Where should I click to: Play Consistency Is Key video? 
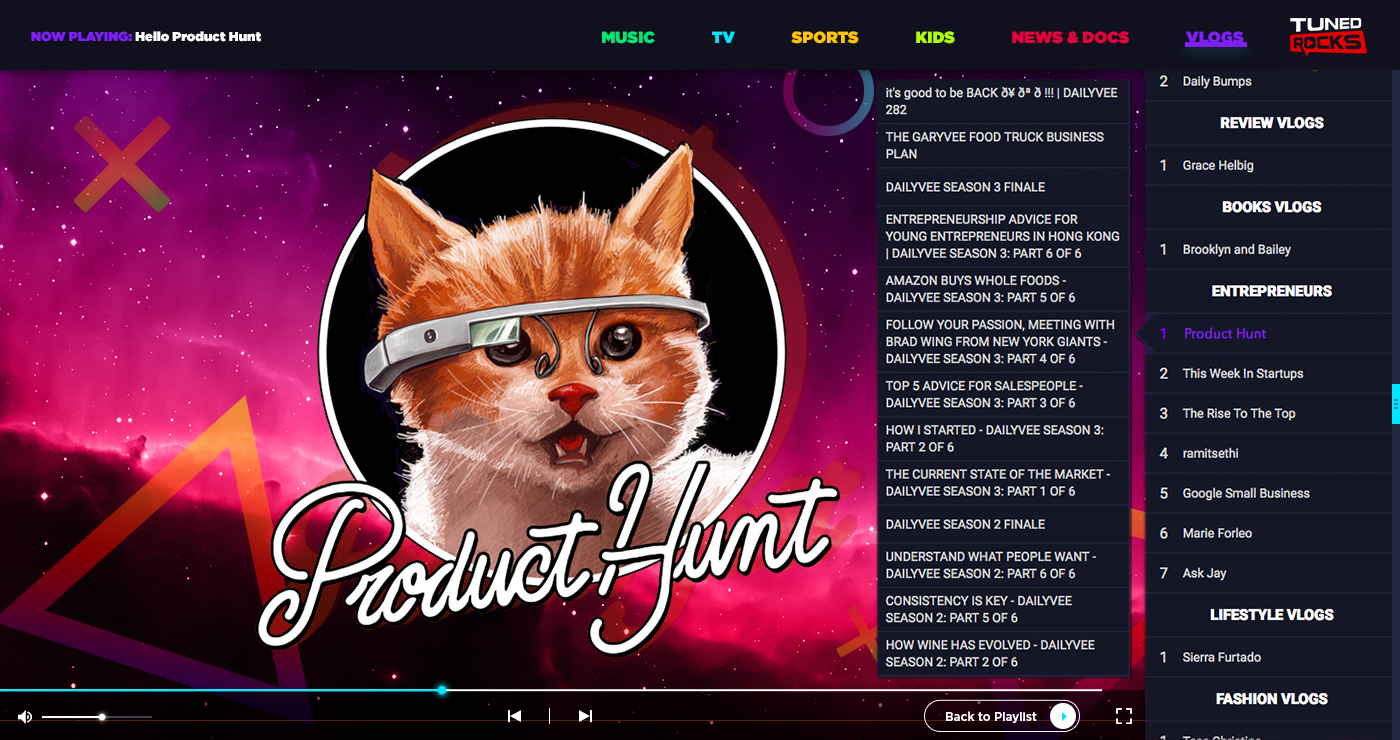point(1003,609)
